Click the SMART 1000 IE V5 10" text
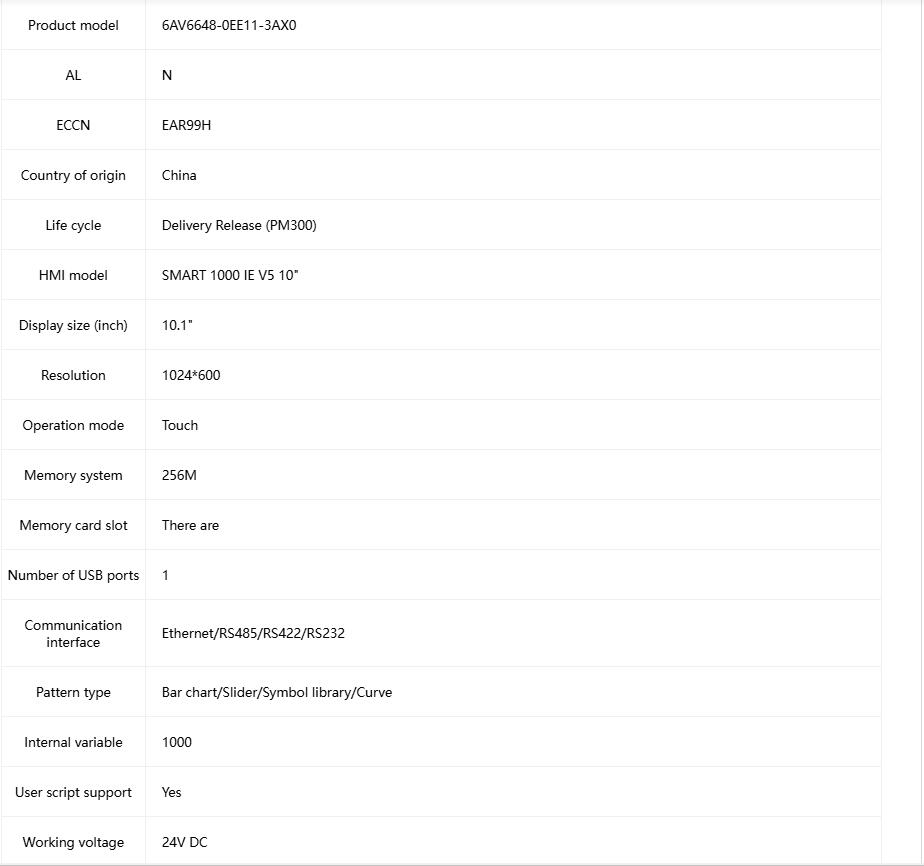This screenshot has height=866, width=924. [x=230, y=275]
